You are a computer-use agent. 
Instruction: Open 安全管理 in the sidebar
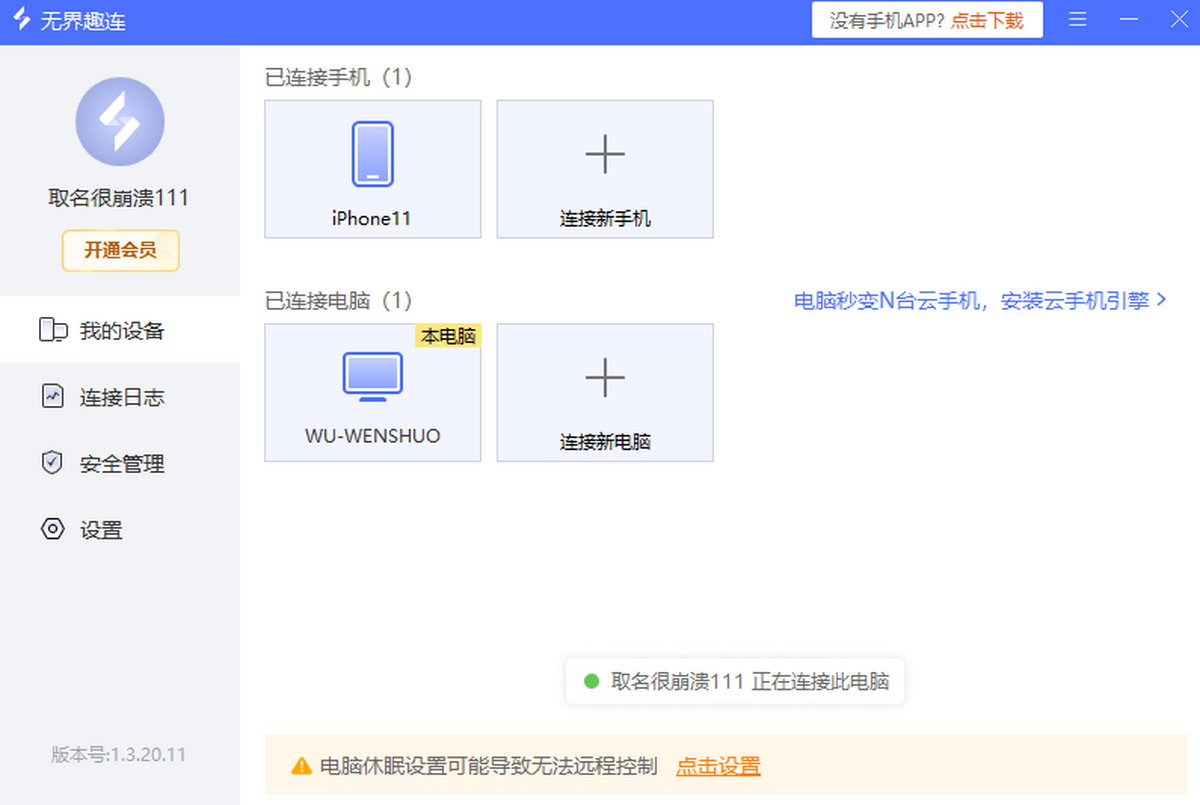pyautogui.click(x=120, y=463)
